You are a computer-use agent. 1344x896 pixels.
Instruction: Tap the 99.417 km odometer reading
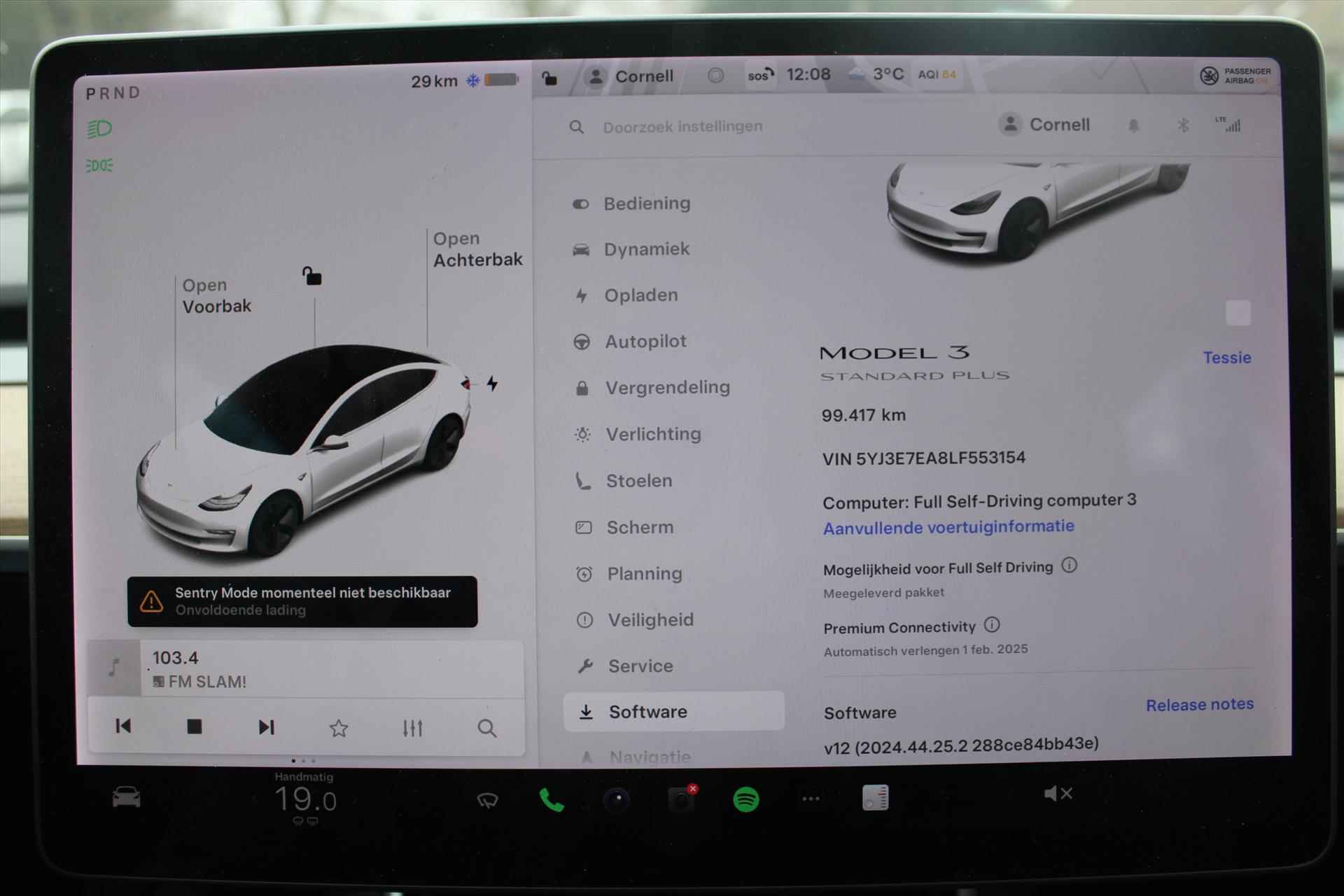coord(864,415)
